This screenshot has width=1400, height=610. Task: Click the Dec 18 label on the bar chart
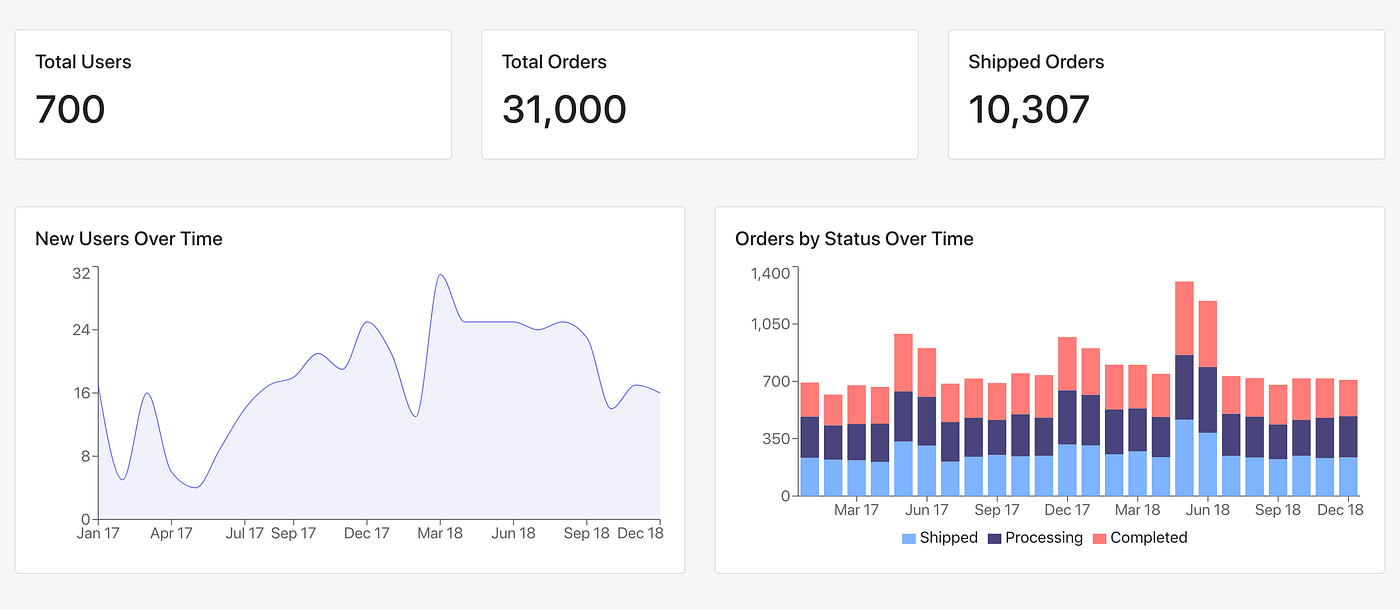[x=1340, y=510]
